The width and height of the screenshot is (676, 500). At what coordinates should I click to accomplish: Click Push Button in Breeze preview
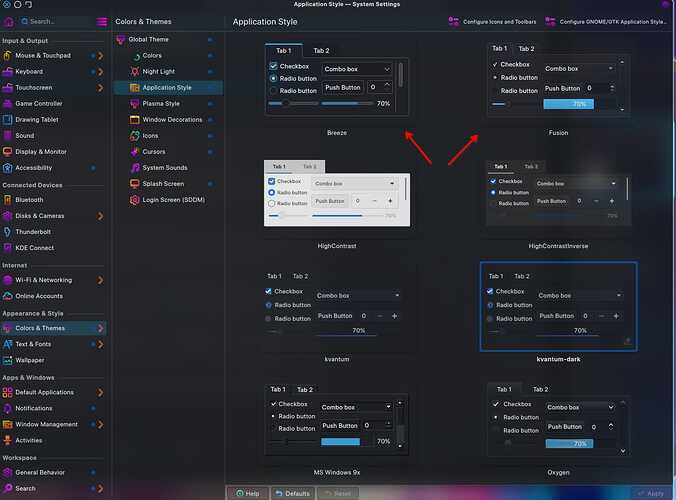[343, 88]
